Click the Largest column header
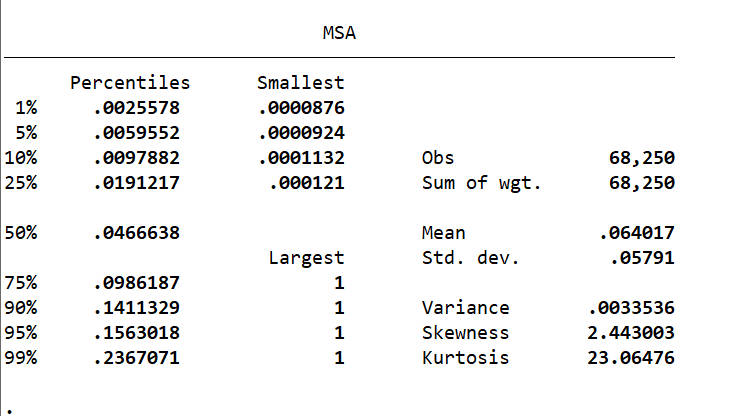Image resolution: width=753 pixels, height=416 pixels. point(306,258)
